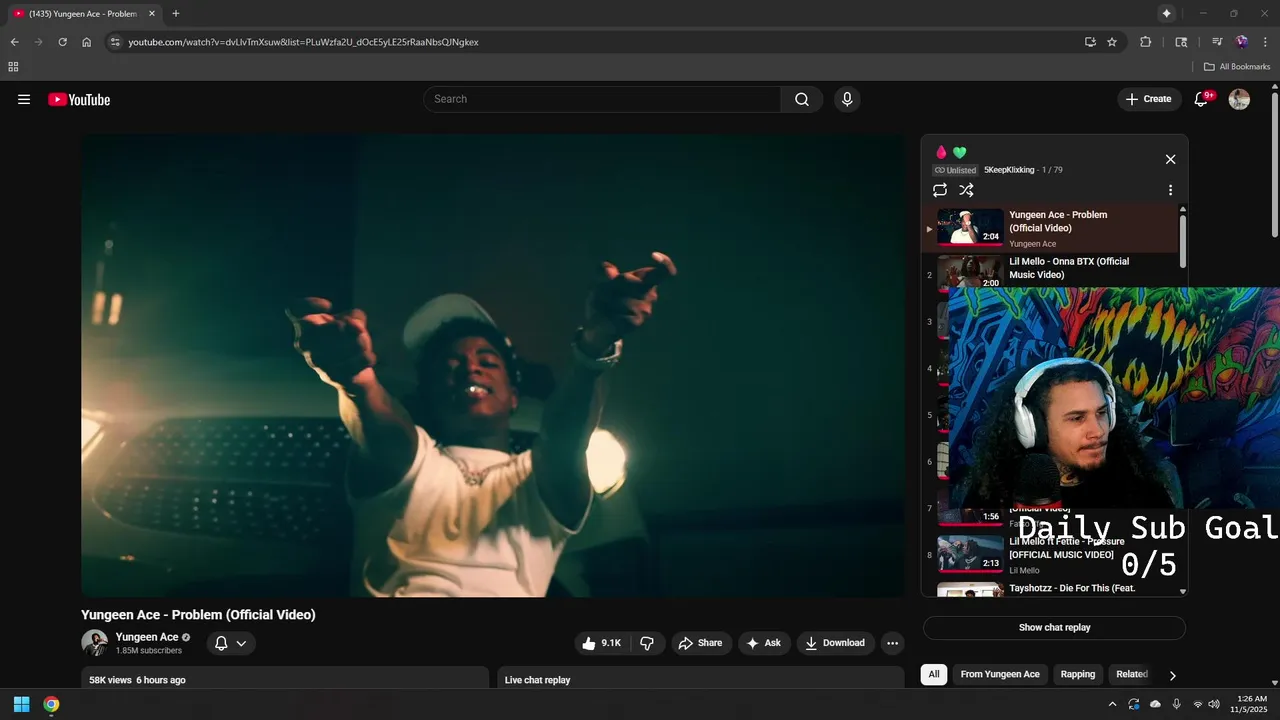The image size is (1280, 720).
Task: Start voice search with the microphone icon
Action: click(x=847, y=99)
